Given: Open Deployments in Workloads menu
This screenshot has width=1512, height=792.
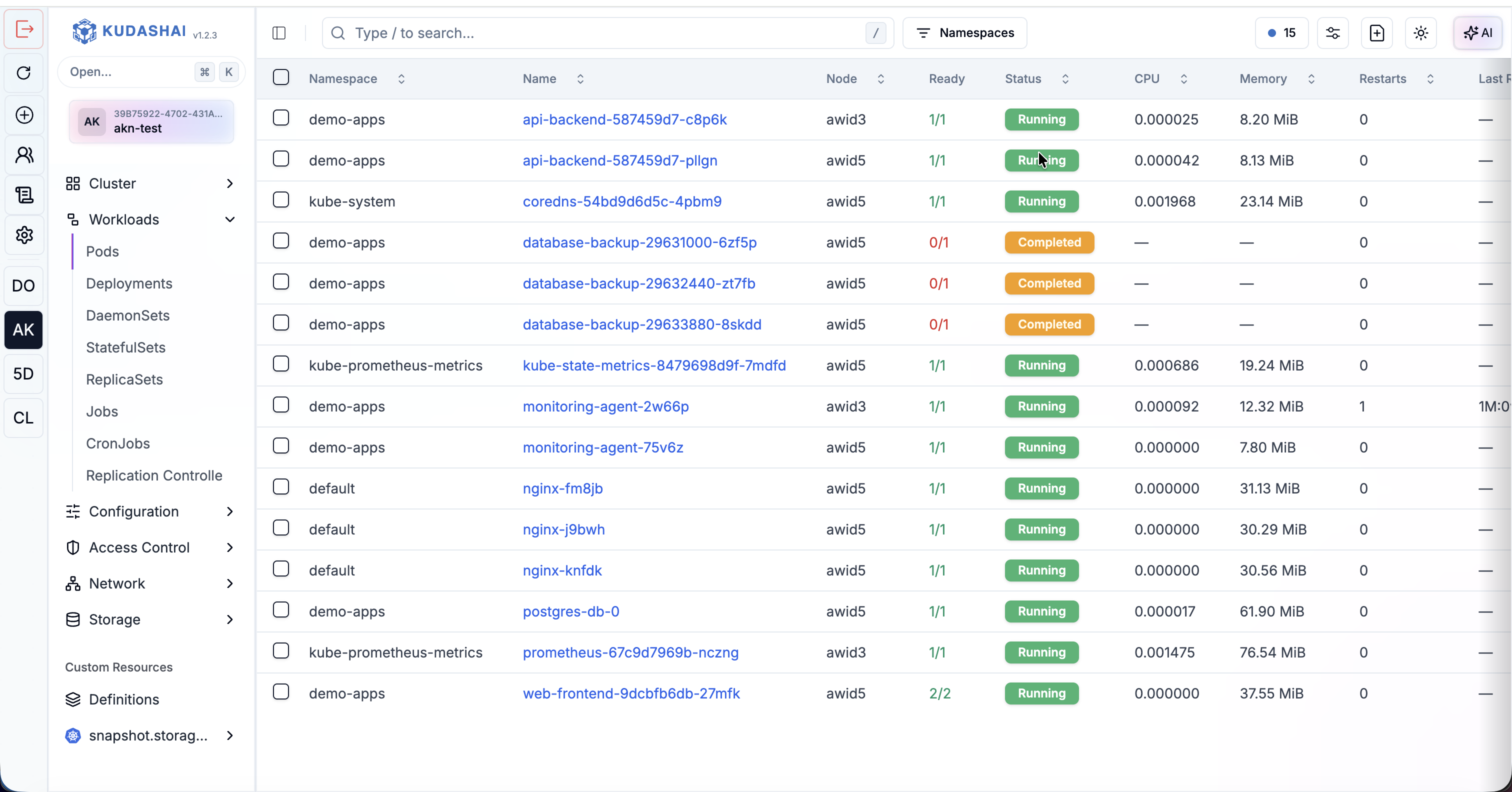Looking at the screenshot, I should click(x=129, y=283).
